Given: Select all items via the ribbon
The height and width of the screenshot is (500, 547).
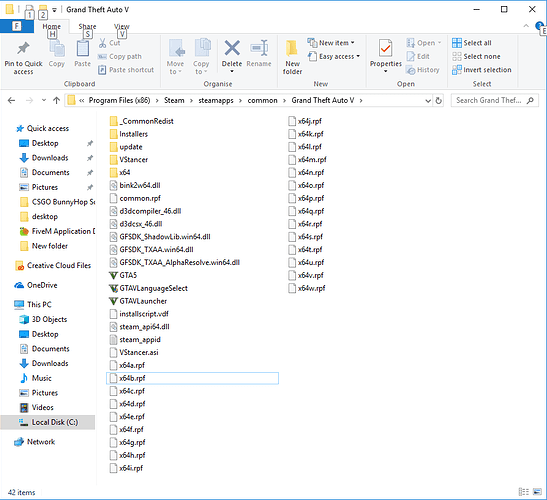Looking at the screenshot, I should (472, 43).
